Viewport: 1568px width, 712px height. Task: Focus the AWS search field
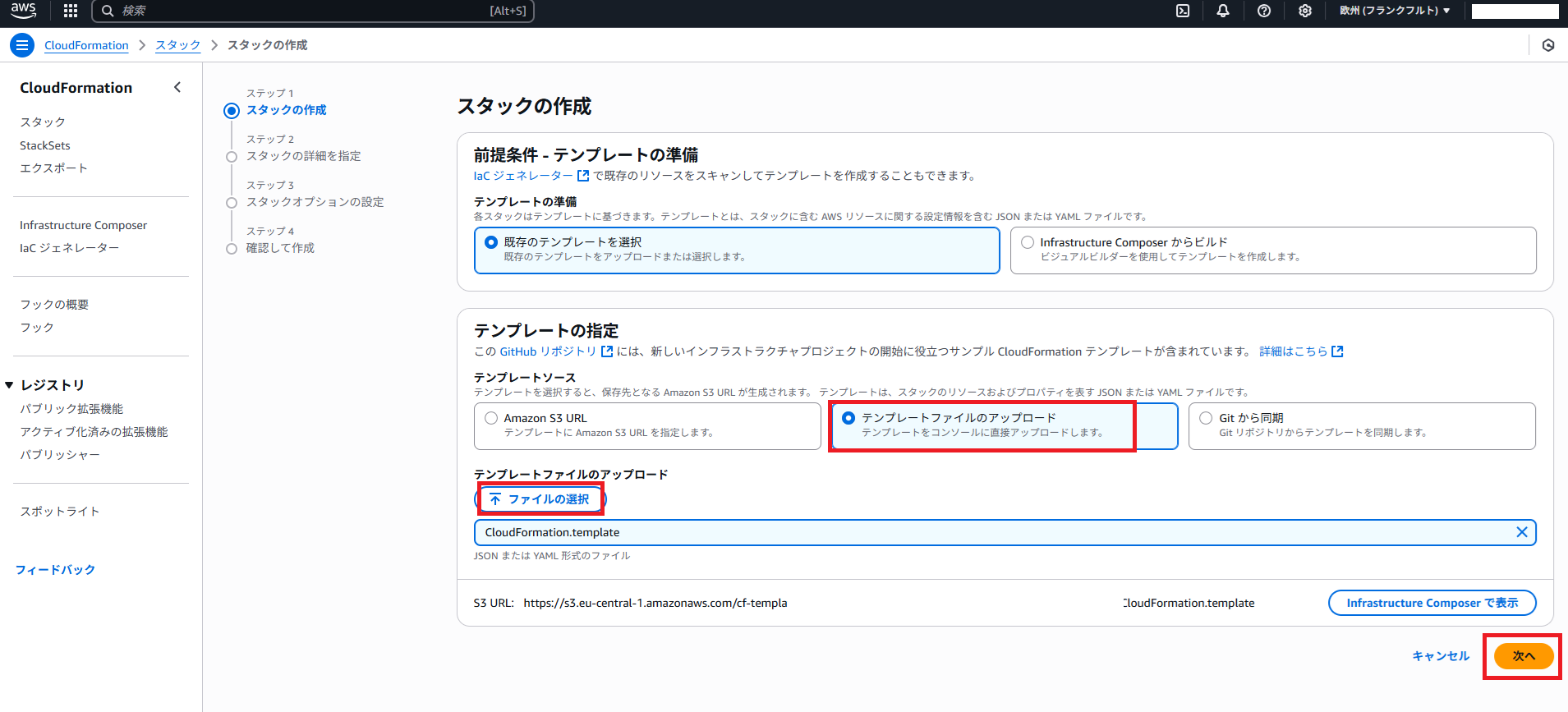click(x=313, y=11)
